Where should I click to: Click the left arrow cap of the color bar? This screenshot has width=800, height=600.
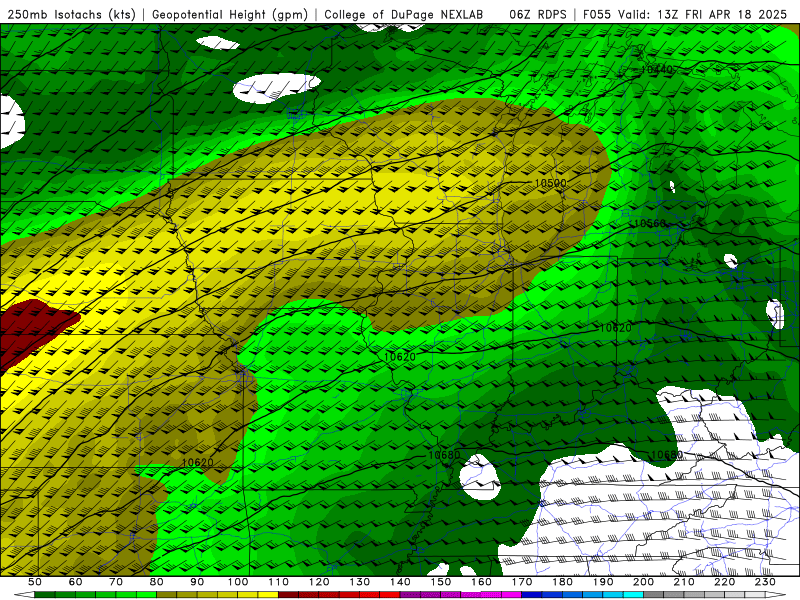pyautogui.click(x=24, y=595)
